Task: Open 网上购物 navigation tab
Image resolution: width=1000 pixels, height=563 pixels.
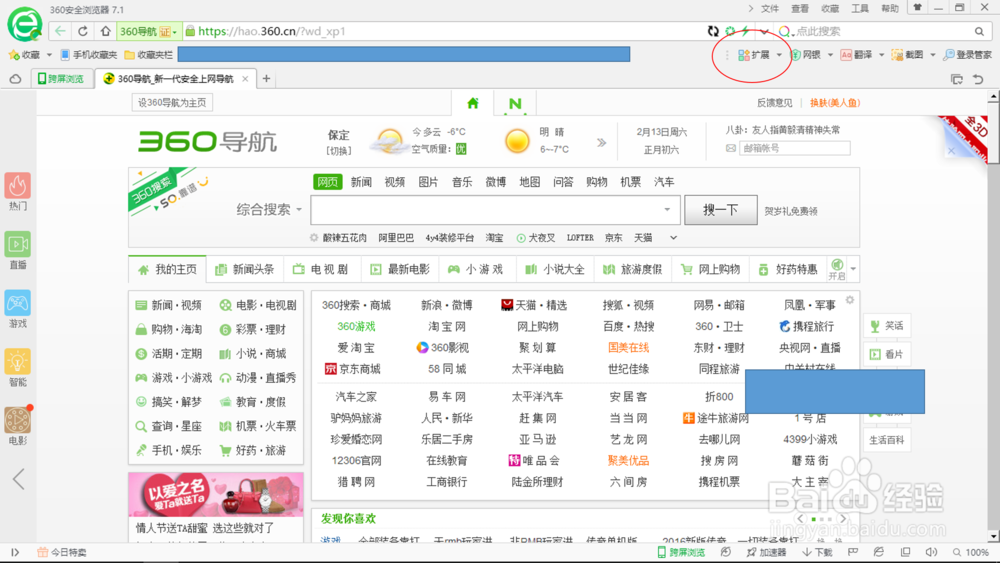Action: [710, 269]
